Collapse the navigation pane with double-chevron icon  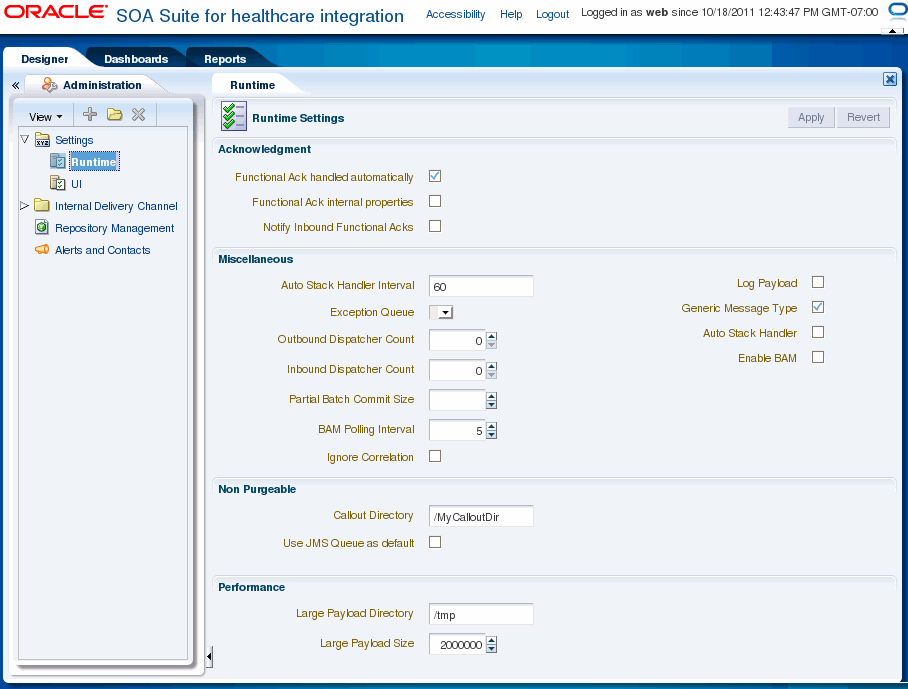point(16,86)
